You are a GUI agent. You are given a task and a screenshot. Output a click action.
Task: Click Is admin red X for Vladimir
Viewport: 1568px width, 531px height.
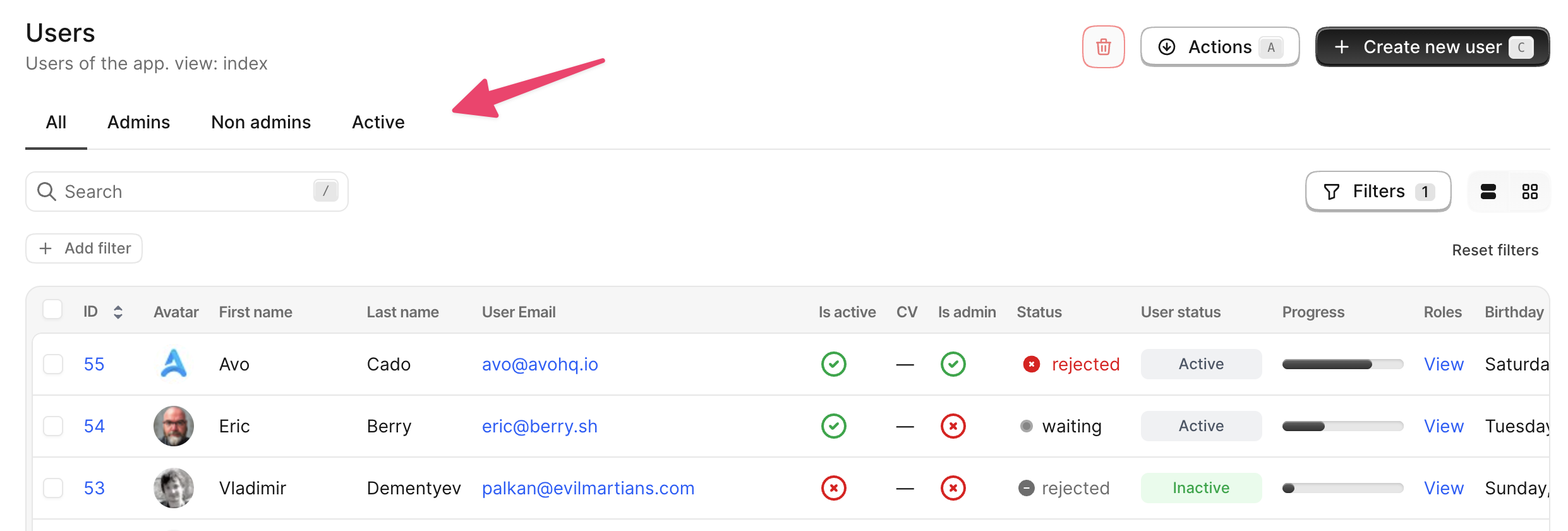[x=953, y=488]
